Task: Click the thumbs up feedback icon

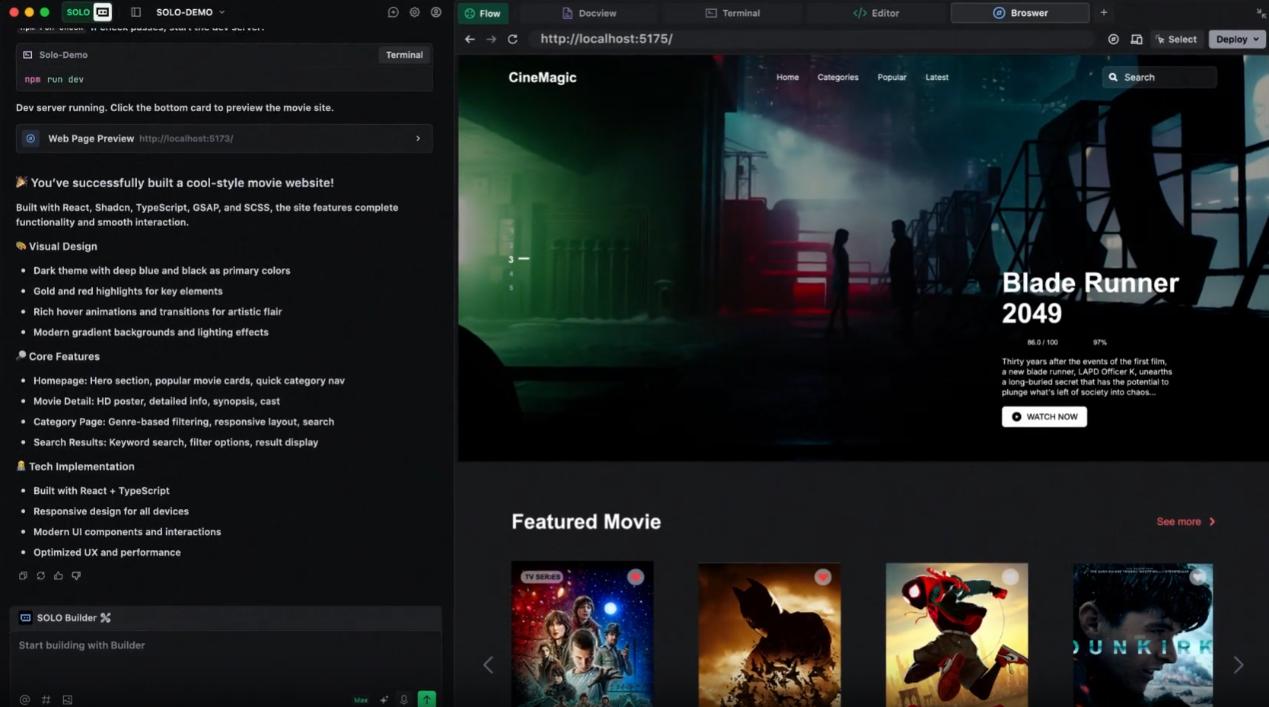Action: (x=58, y=576)
